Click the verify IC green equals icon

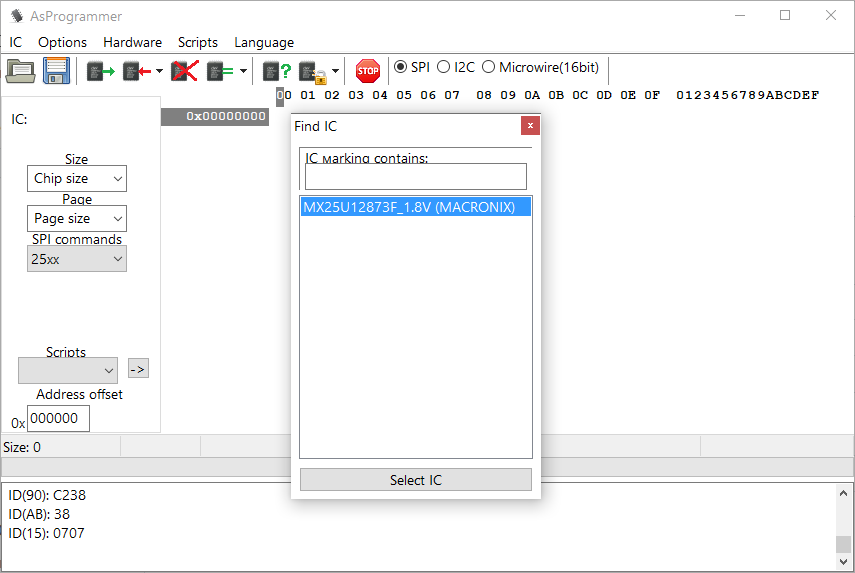[x=220, y=71]
